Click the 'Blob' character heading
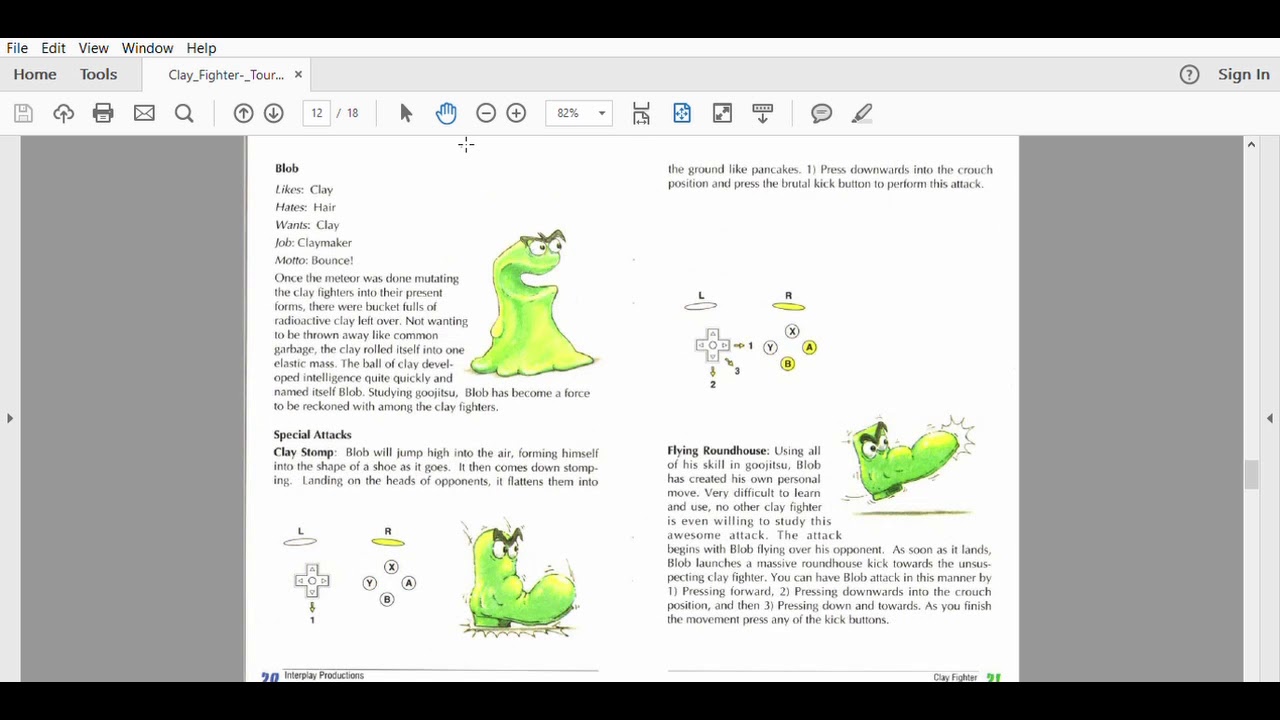 click(x=287, y=168)
